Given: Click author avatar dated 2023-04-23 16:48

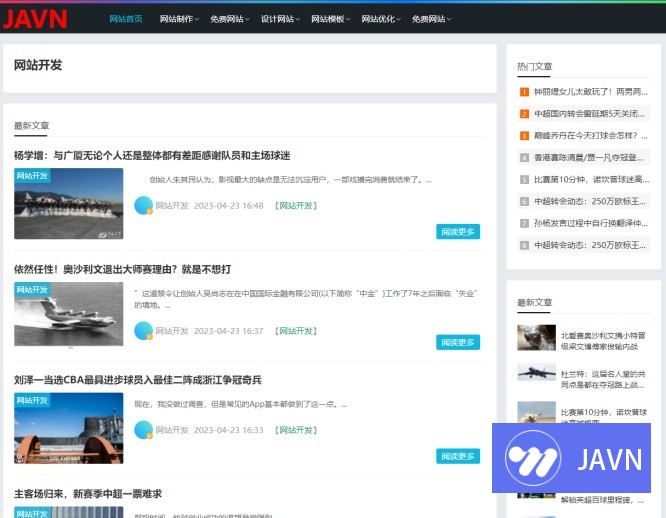Looking at the screenshot, I should (144, 206).
